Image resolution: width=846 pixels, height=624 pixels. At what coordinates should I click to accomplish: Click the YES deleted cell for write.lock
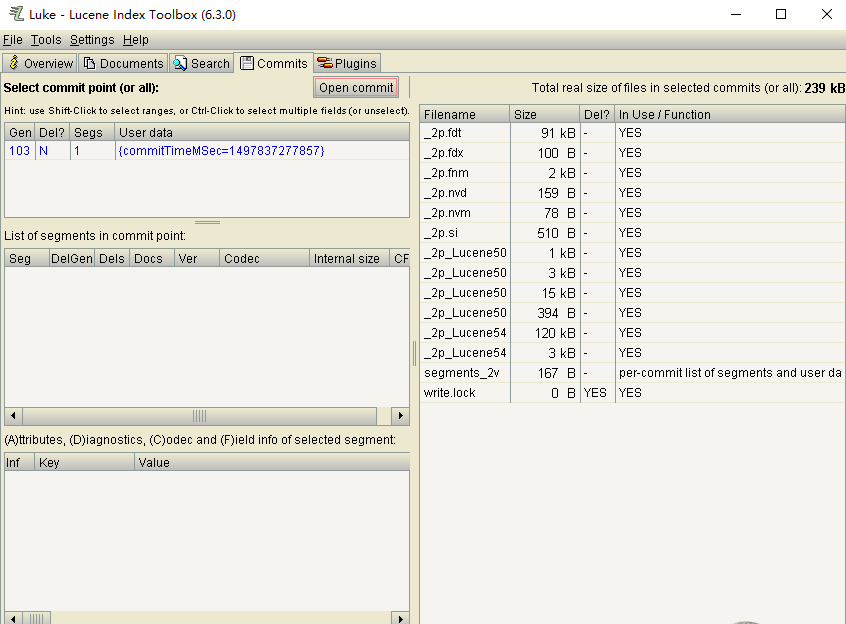(x=597, y=393)
